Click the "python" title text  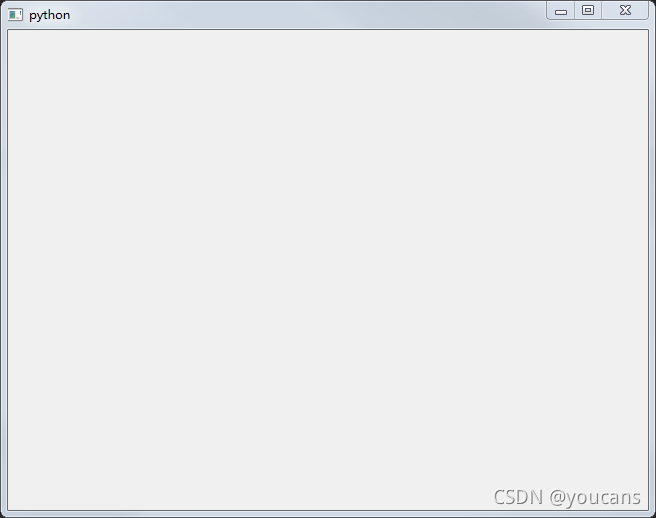pos(49,15)
